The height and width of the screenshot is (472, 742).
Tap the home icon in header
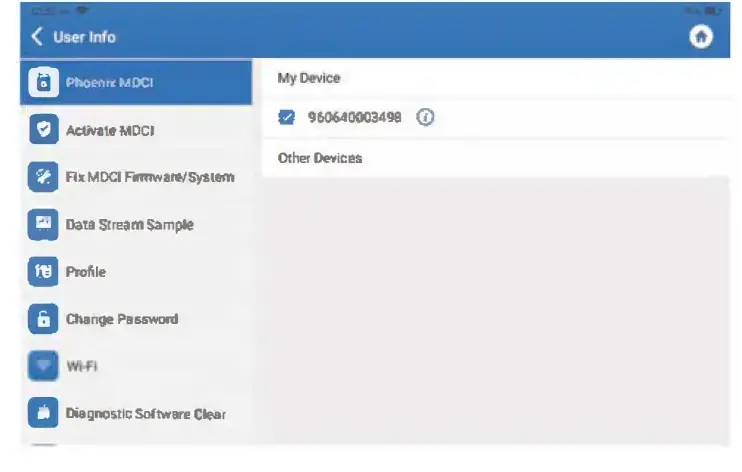point(701,36)
